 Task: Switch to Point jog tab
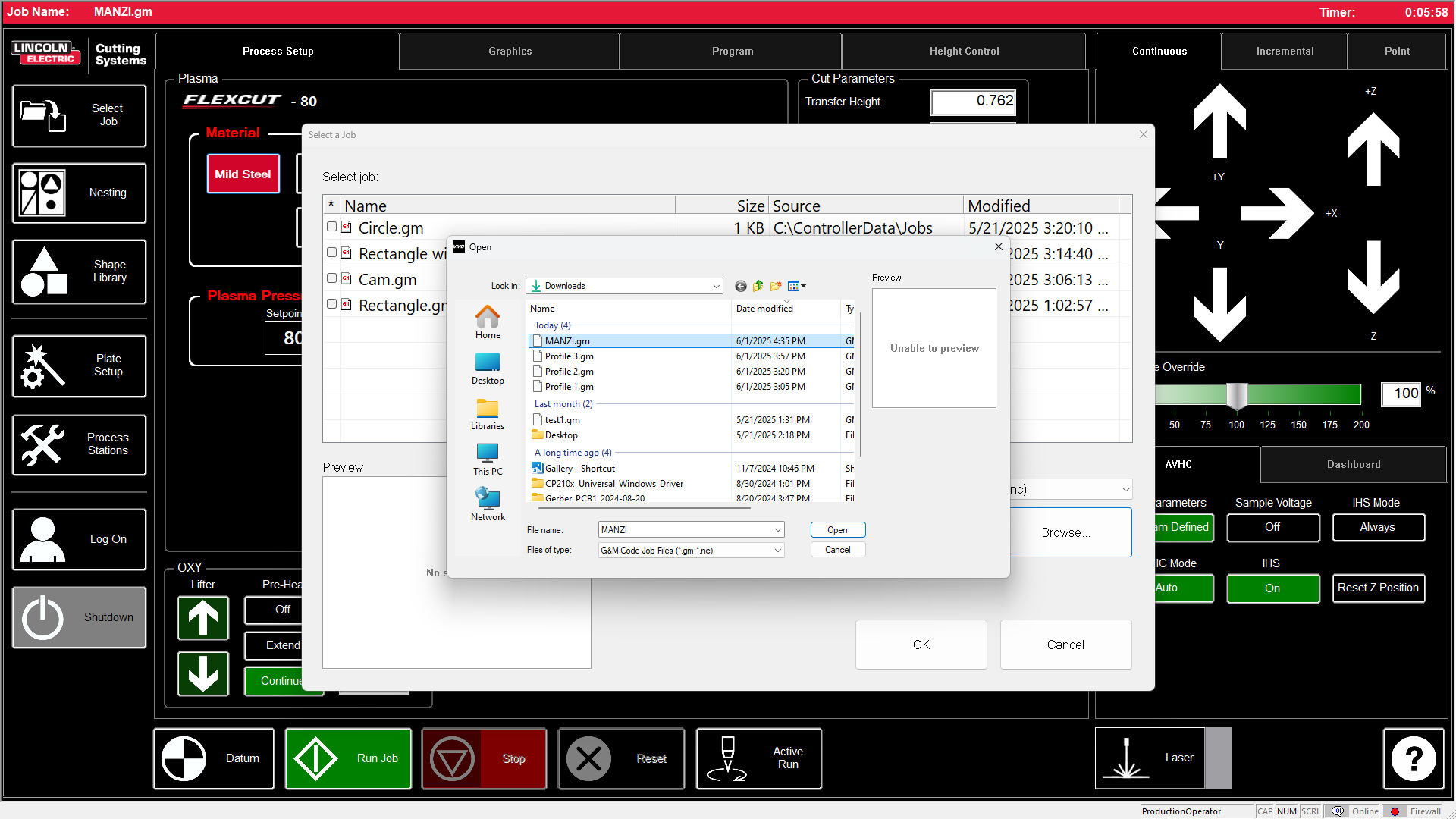(x=1397, y=51)
